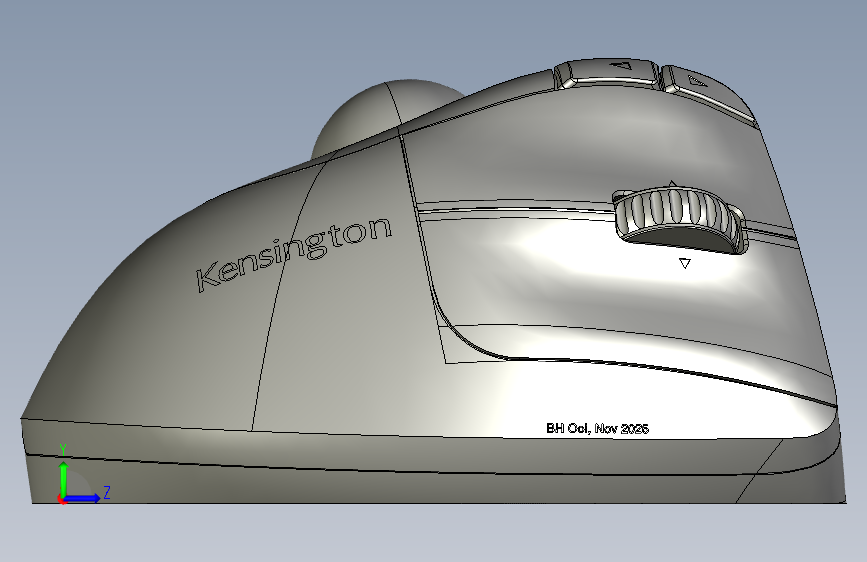Click the down triangle below the scroll wheel

pos(685,263)
